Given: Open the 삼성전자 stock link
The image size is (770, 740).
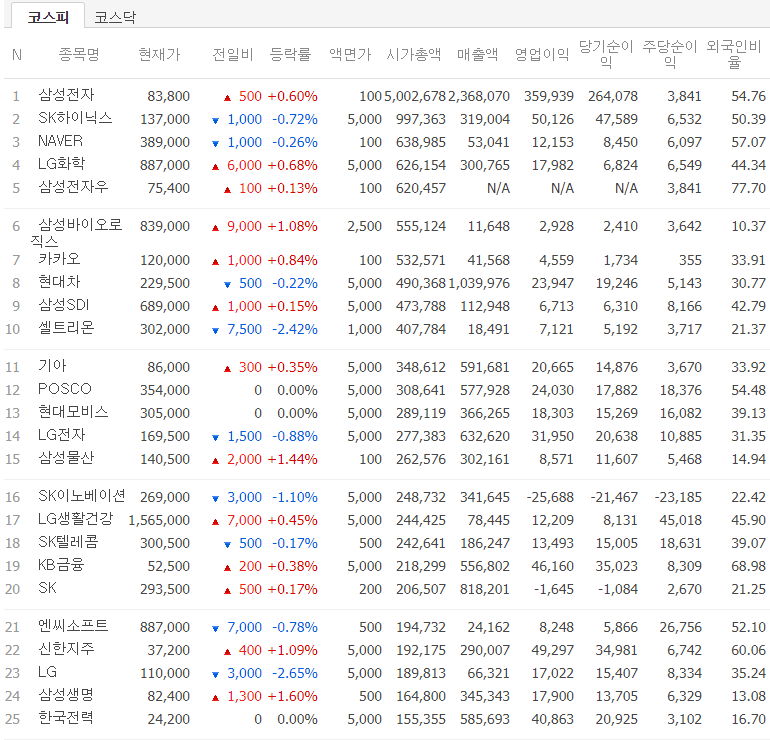Looking at the screenshot, I should (x=66, y=94).
